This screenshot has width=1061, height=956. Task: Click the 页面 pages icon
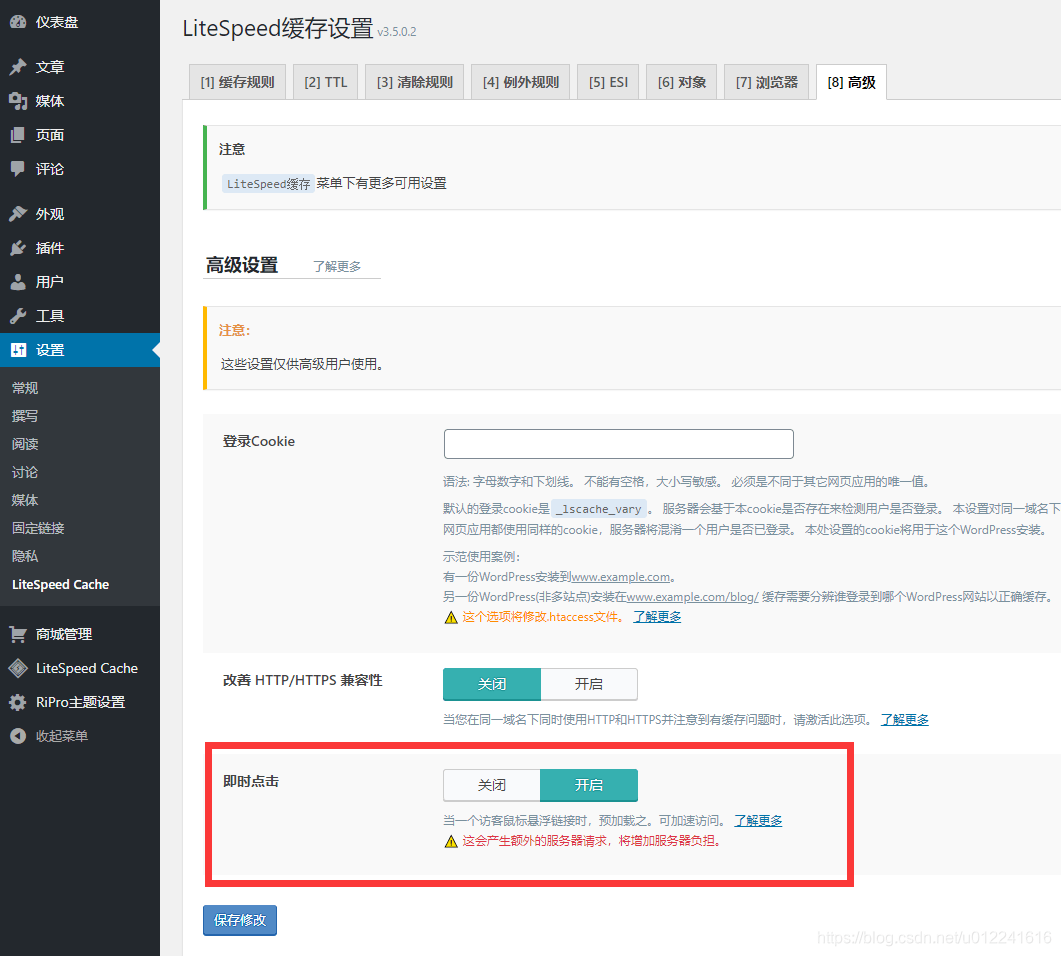pyautogui.click(x=18, y=135)
